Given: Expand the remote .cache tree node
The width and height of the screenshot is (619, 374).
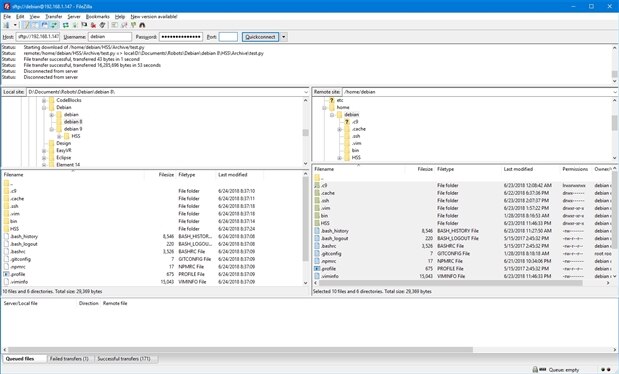Looking at the screenshot, I should click(340, 129).
